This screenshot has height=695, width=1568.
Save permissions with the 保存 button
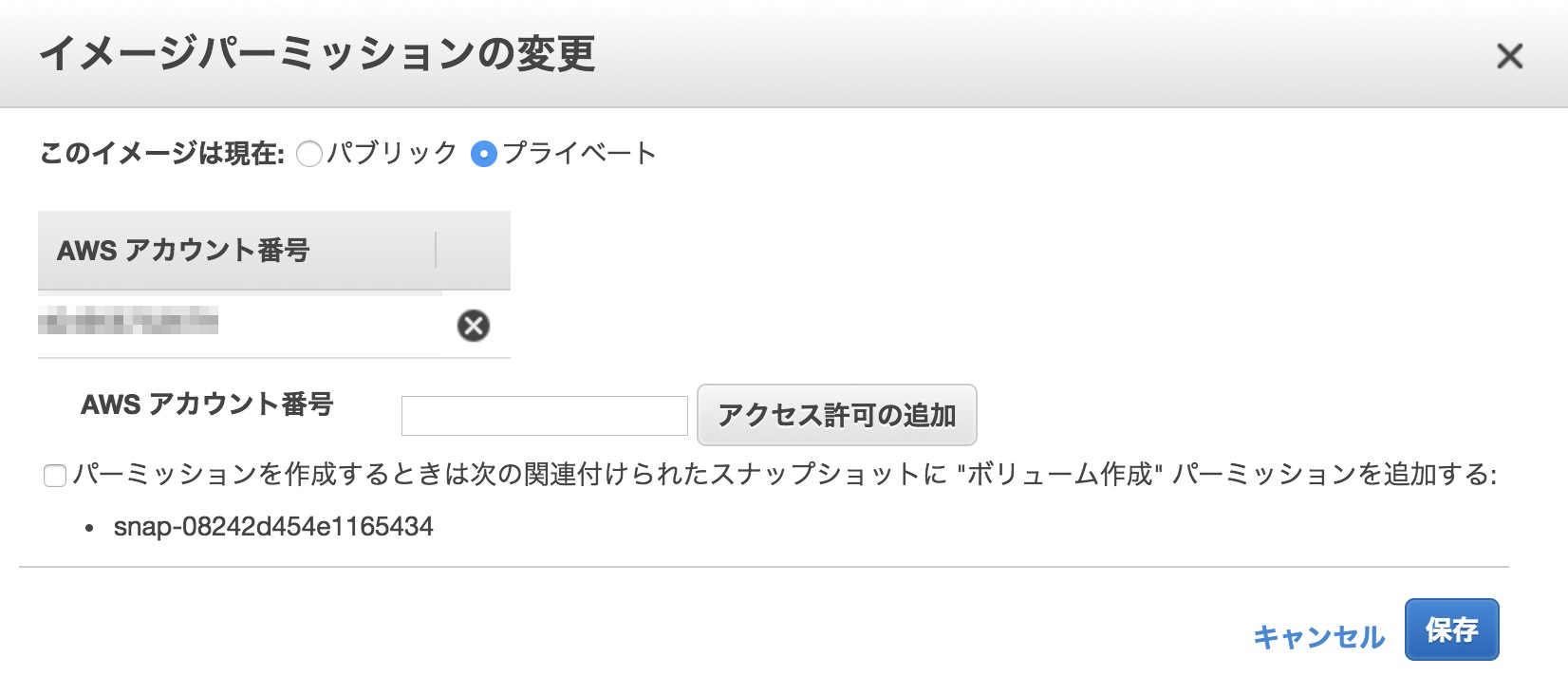point(1454,629)
